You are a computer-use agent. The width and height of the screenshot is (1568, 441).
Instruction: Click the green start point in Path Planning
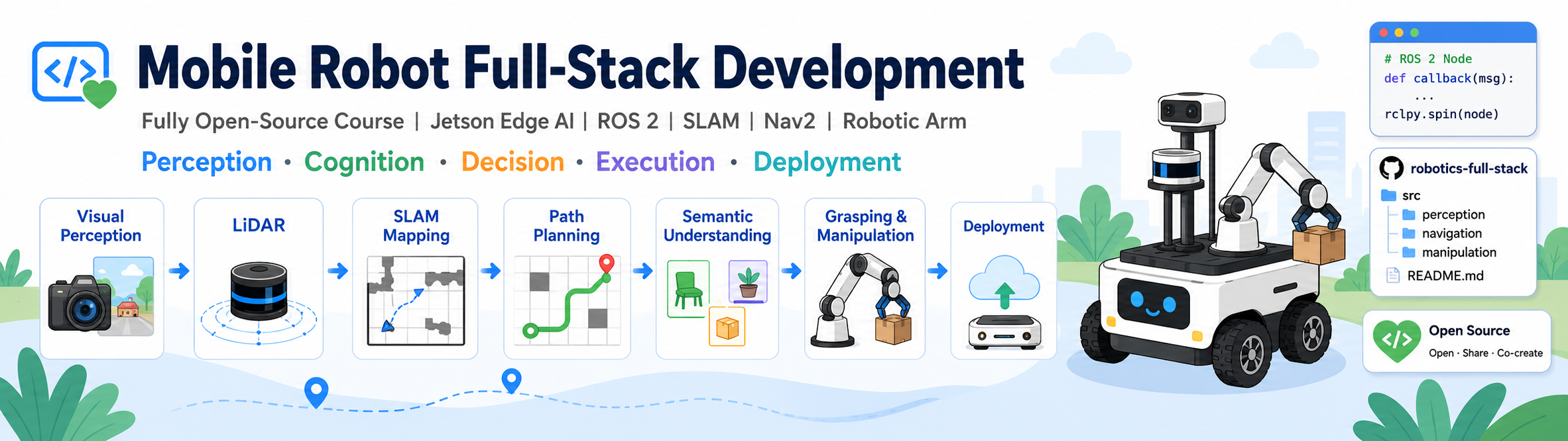(x=530, y=330)
